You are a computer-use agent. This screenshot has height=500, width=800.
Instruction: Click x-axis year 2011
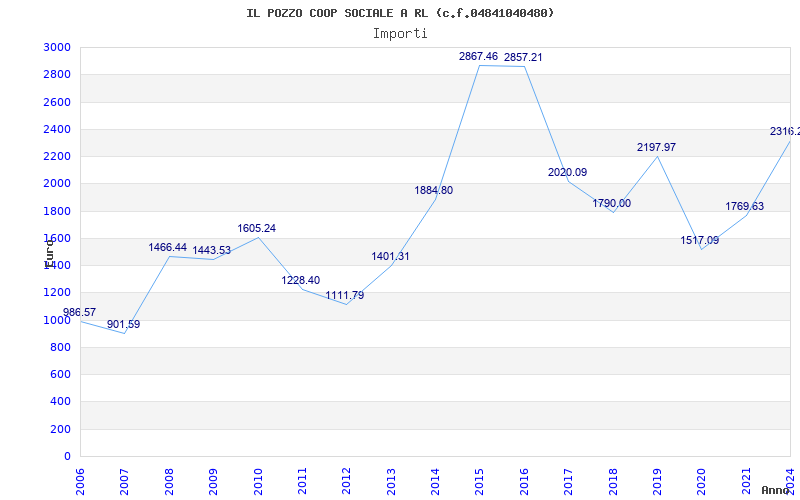point(302,482)
